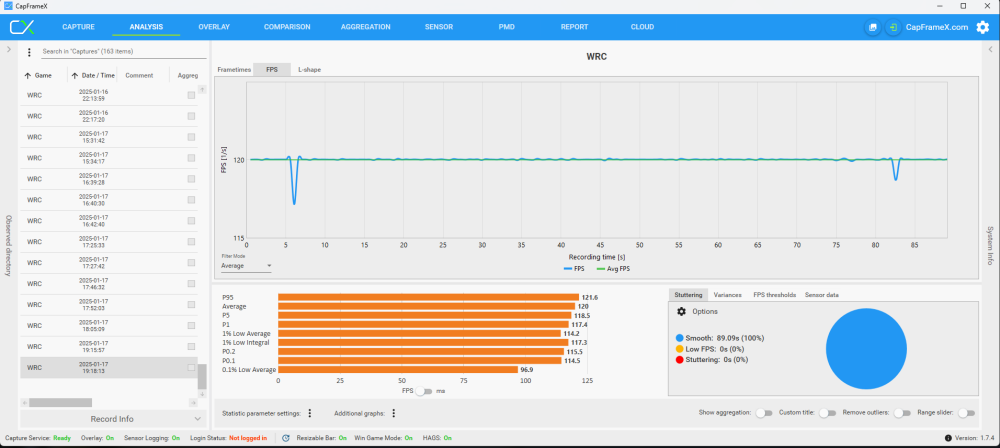This screenshot has height=448, width=1000.
Task: Check aggregation box for first WRC capture
Action: (191, 95)
